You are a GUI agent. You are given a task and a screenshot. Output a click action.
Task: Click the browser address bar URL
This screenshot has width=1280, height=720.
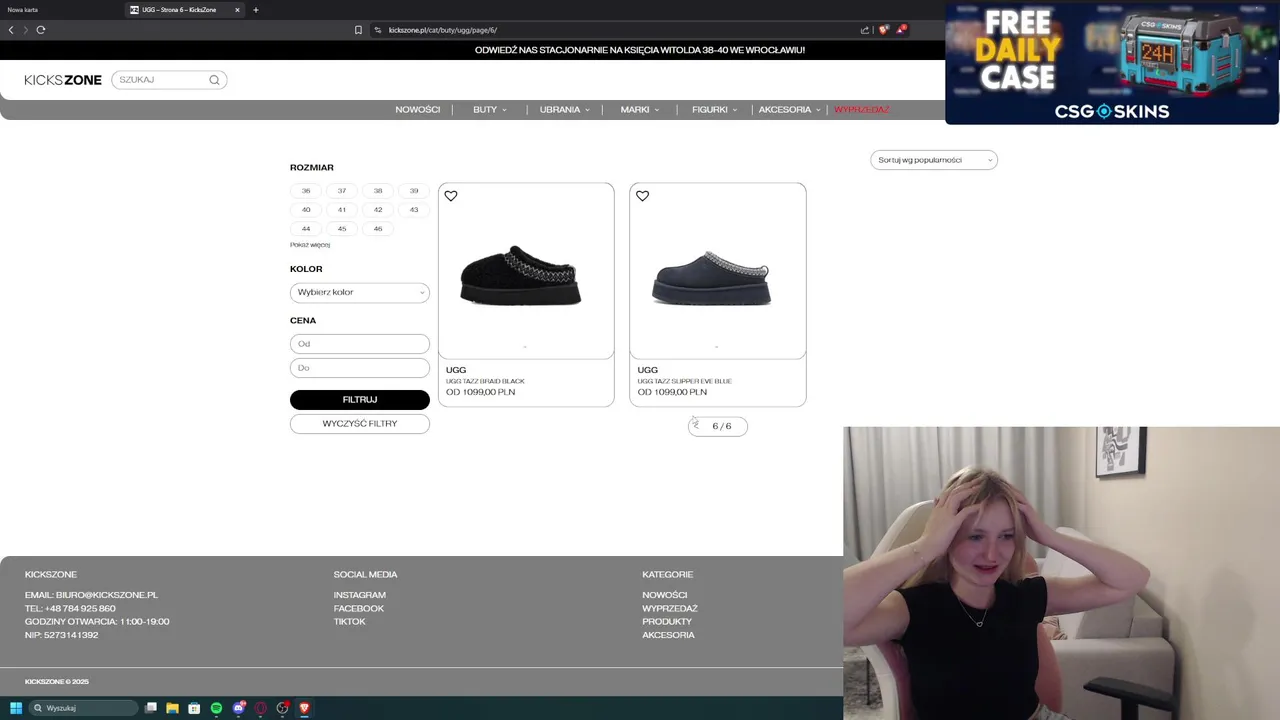tap(443, 30)
